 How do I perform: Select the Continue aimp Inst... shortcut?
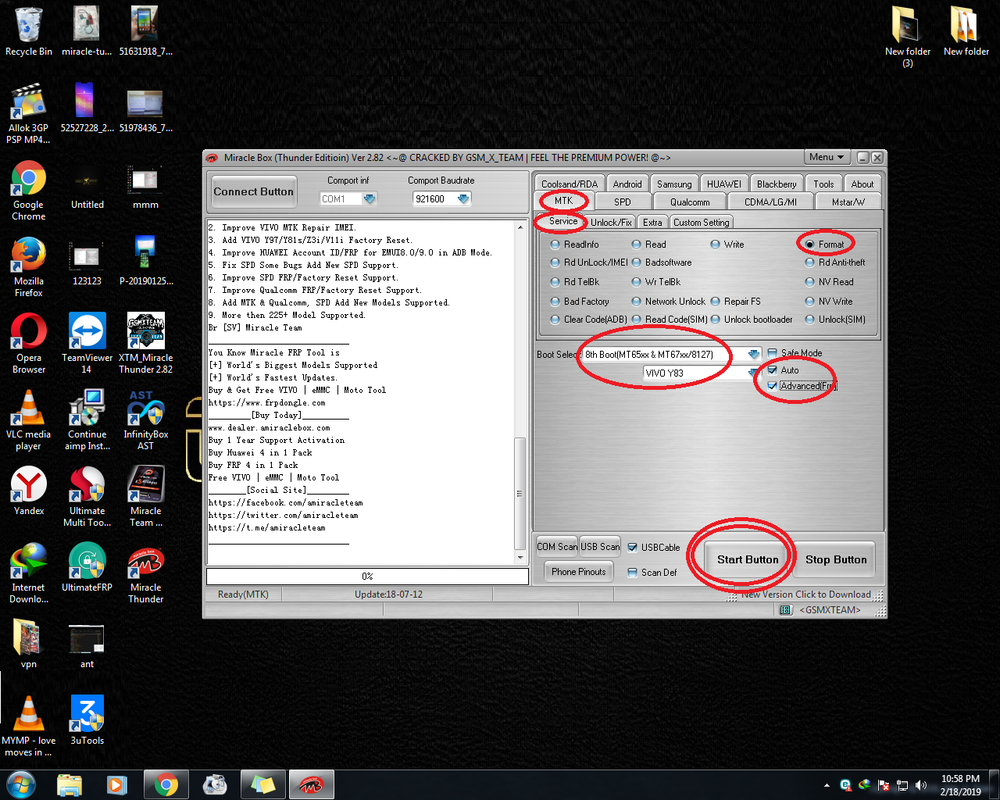87,420
